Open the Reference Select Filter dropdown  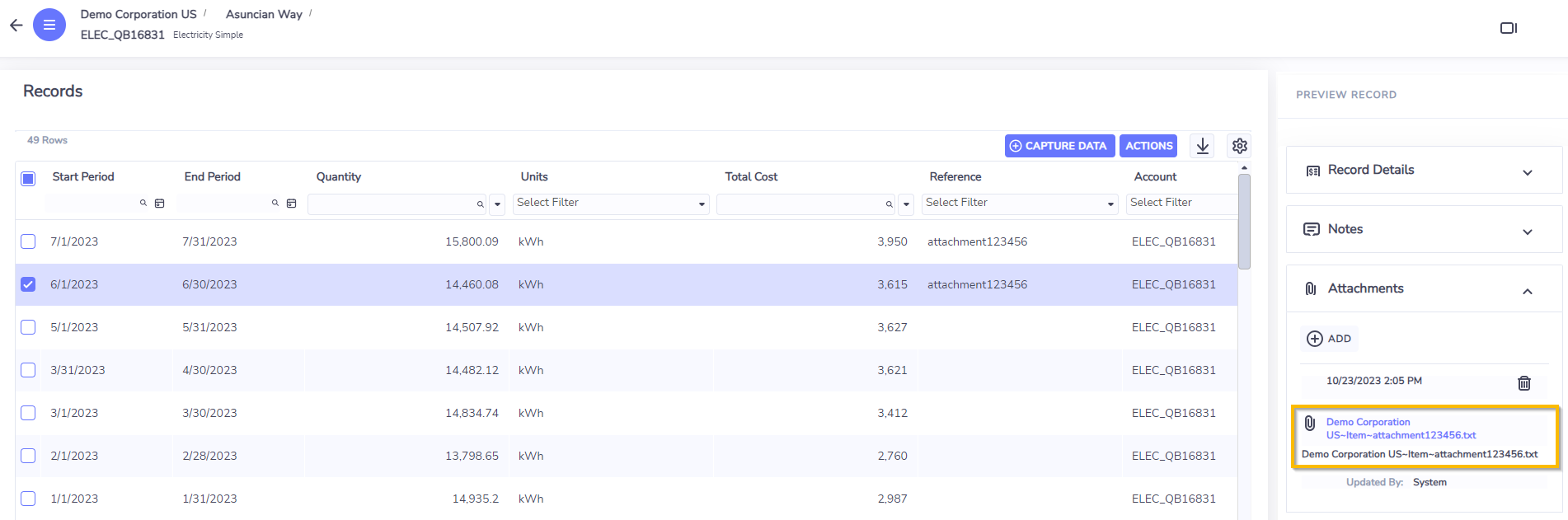coord(1020,204)
